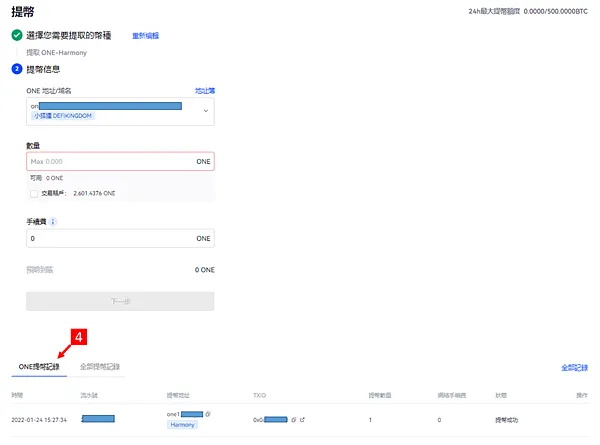Click the 24h limit 0.0000/500.0000BTC text
This screenshot has height=445, width=600.
tap(528, 11)
